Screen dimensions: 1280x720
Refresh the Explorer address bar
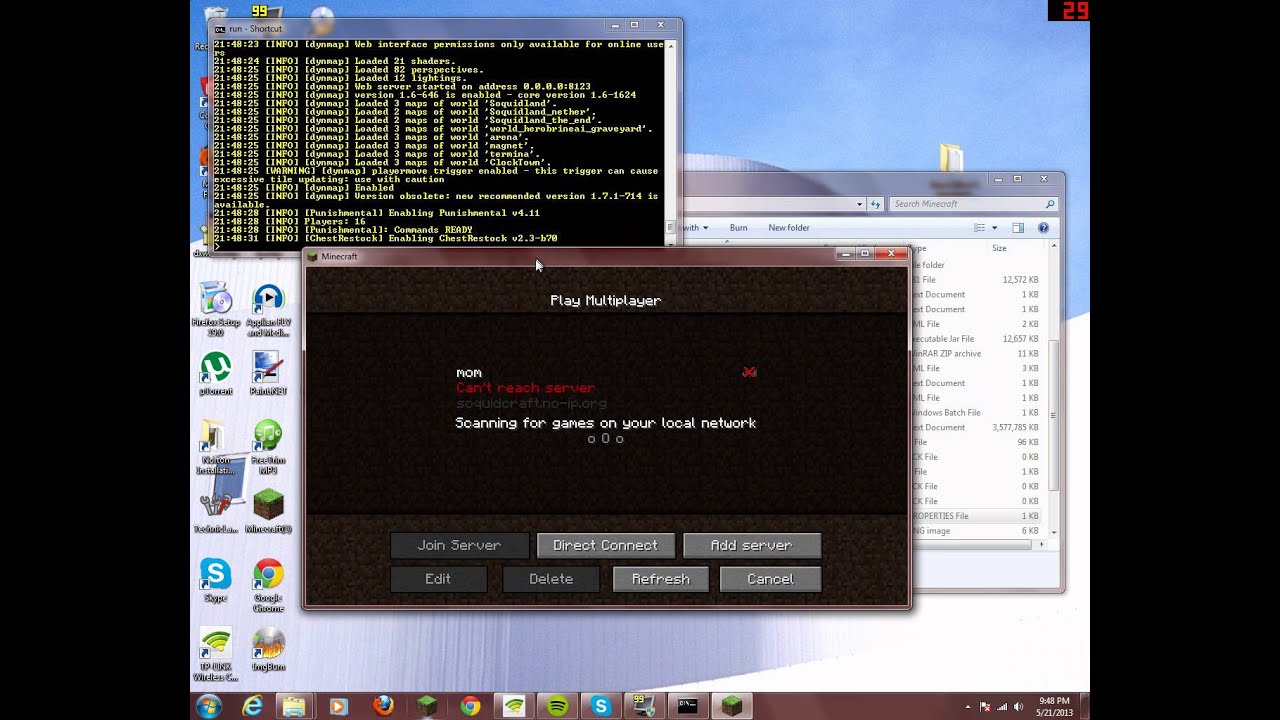coord(876,204)
